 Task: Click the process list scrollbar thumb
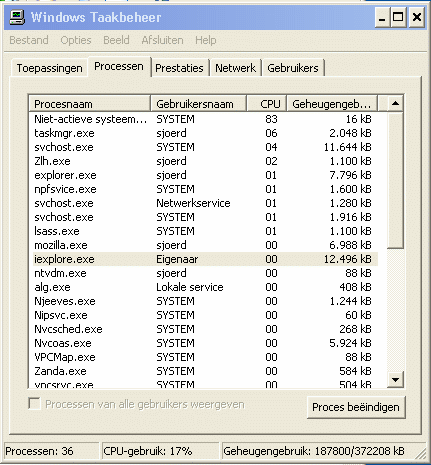coord(395,180)
